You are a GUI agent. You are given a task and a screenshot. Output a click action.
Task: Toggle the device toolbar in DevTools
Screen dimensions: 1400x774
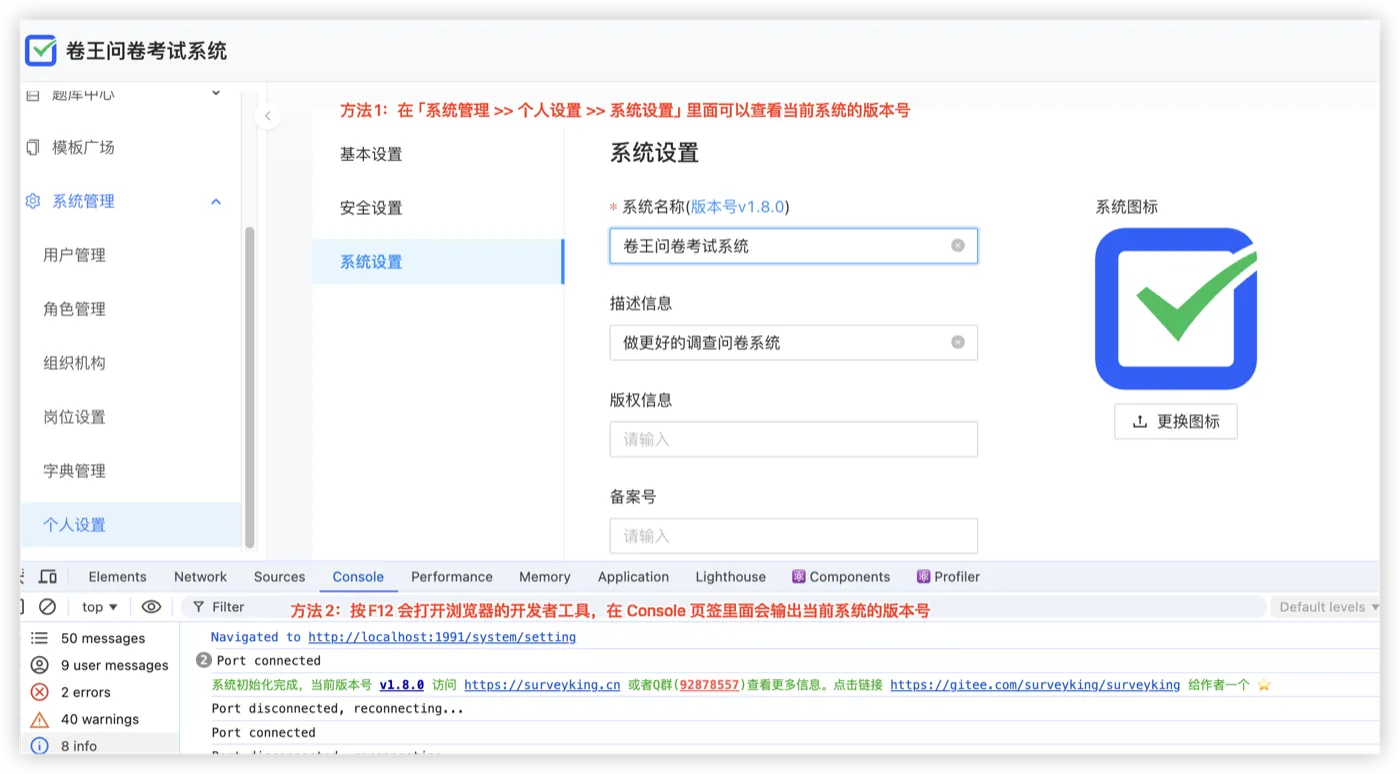[x=48, y=577]
